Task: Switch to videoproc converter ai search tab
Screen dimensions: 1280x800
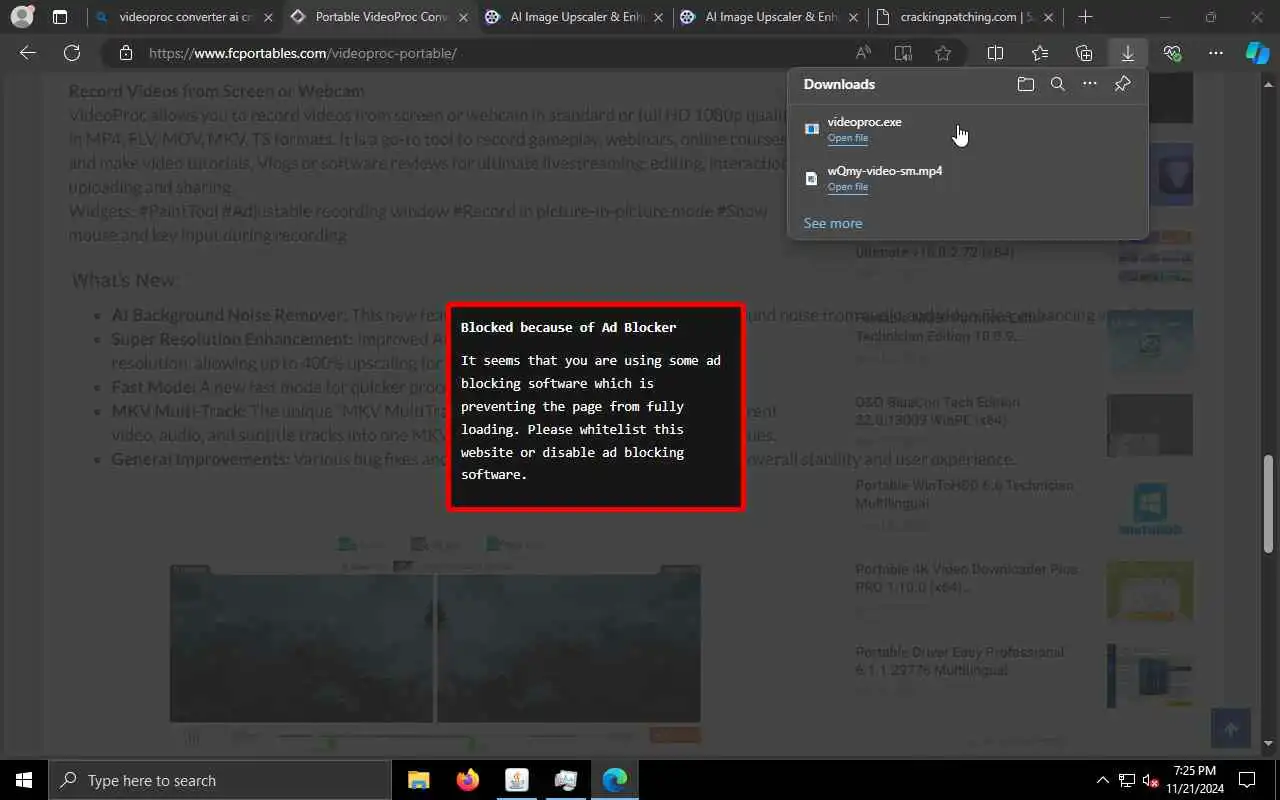Action: coord(185,17)
